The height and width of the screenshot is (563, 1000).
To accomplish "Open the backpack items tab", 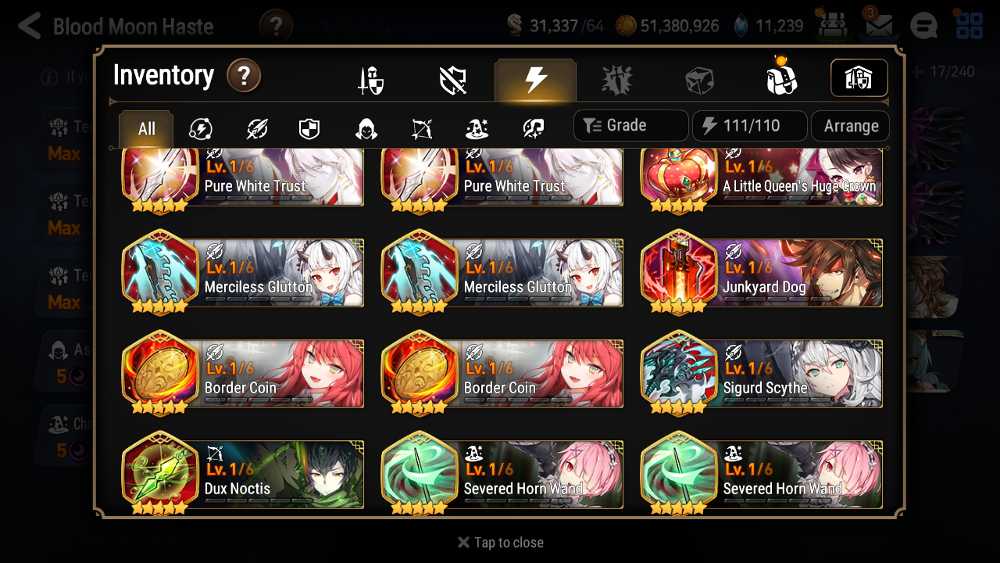I will point(781,77).
